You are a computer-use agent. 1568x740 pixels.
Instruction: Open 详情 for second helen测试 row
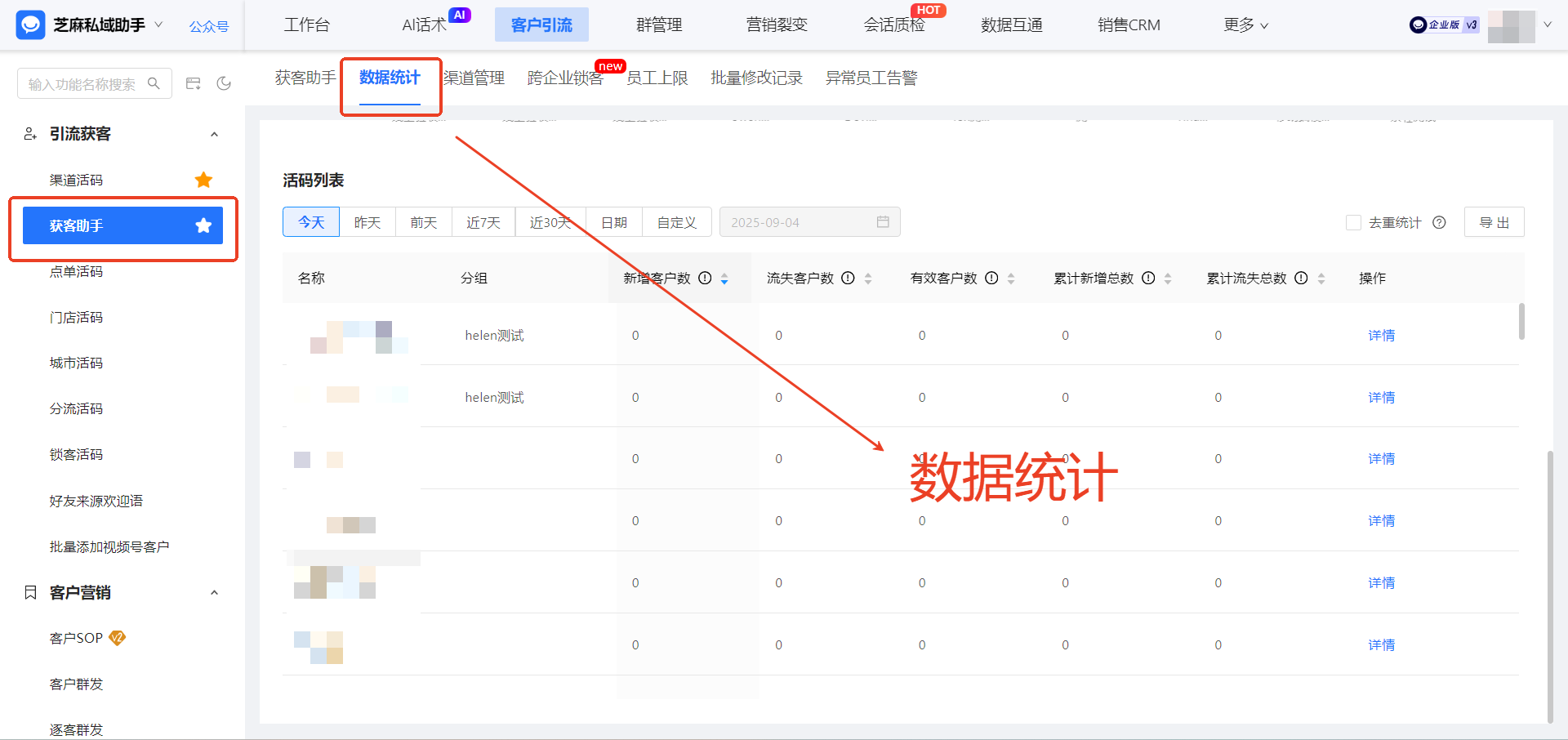coord(1382,398)
